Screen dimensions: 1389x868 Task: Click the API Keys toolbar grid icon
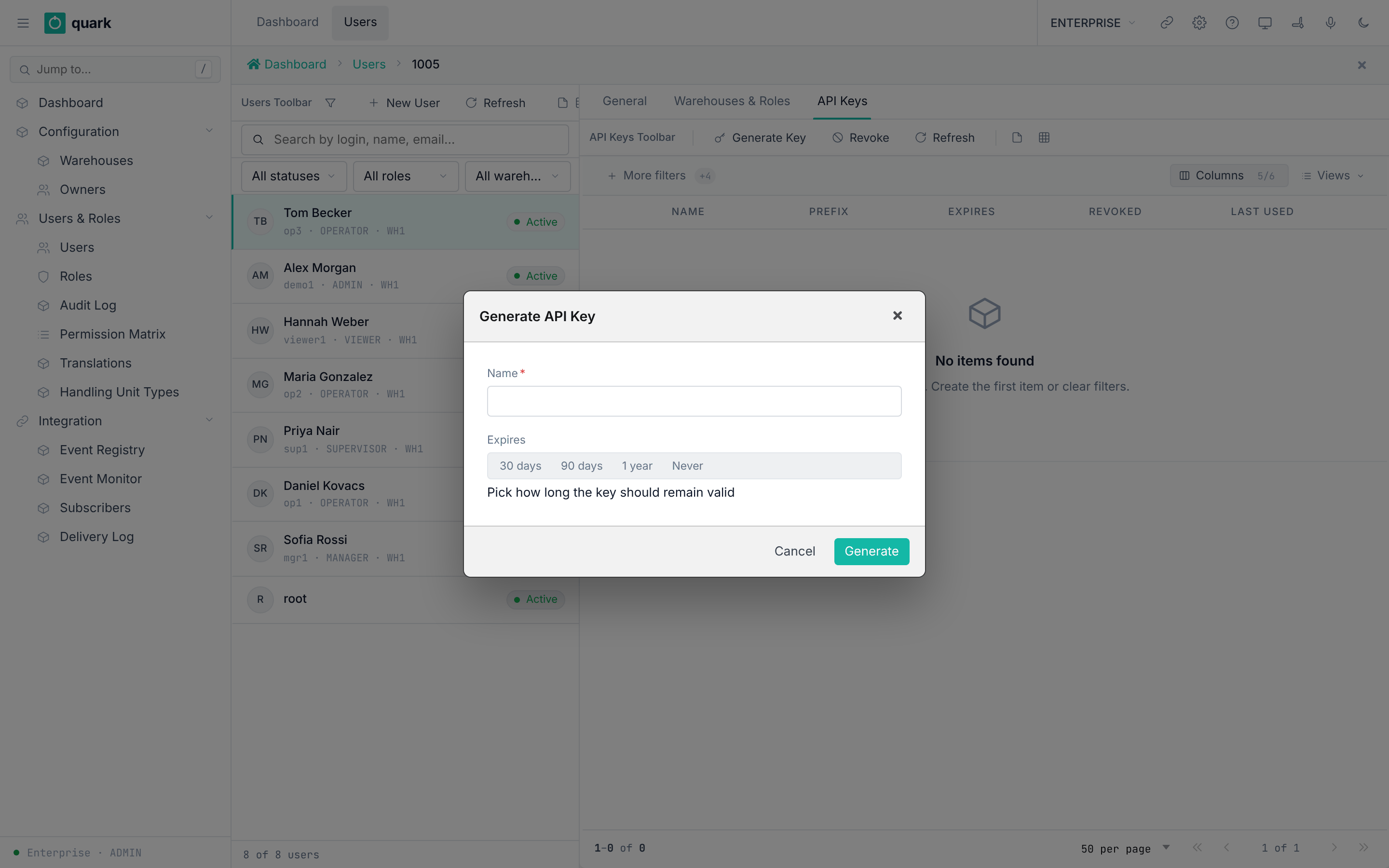pos(1044,138)
